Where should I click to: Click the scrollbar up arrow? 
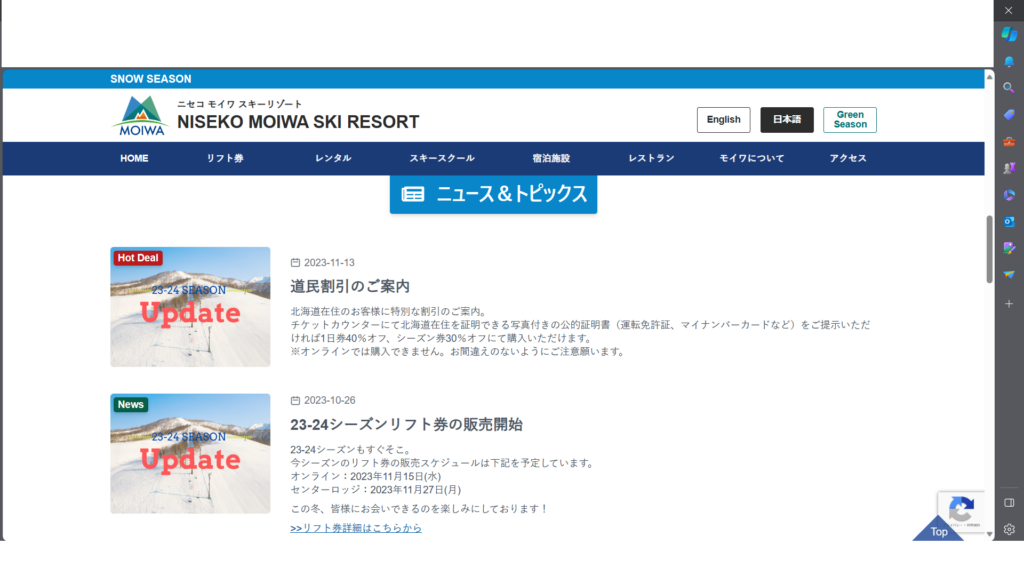989,77
